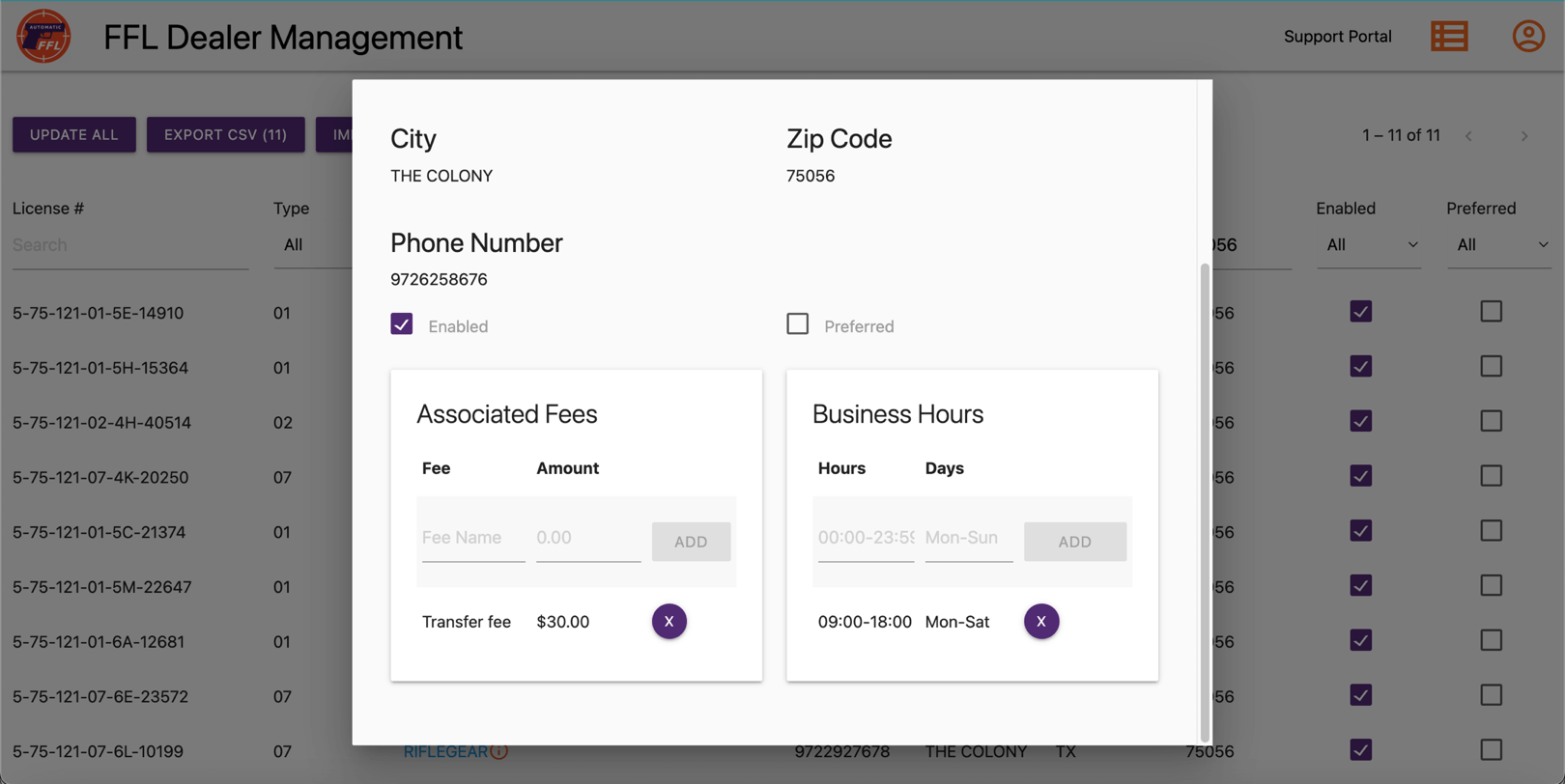Click the Update All button
The width and height of the screenshot is (1565, 784).
(x=73, y=135)
